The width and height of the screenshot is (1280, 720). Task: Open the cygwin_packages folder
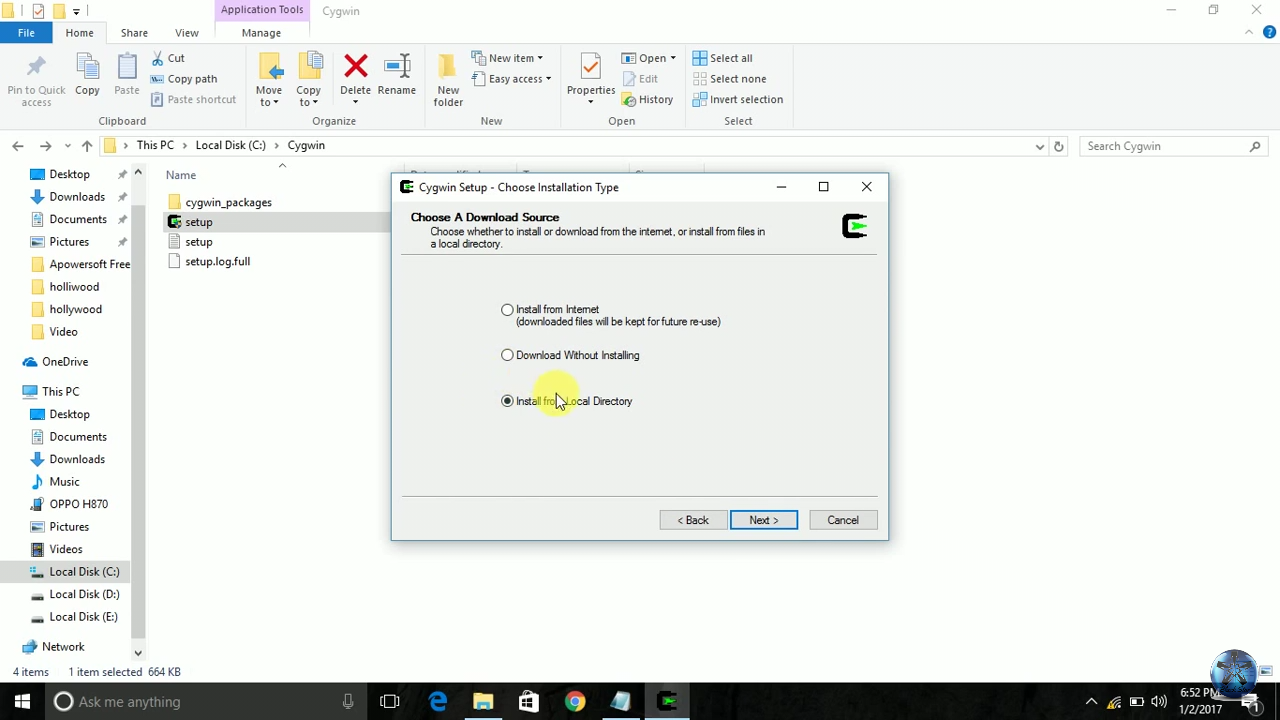point(228,202)
